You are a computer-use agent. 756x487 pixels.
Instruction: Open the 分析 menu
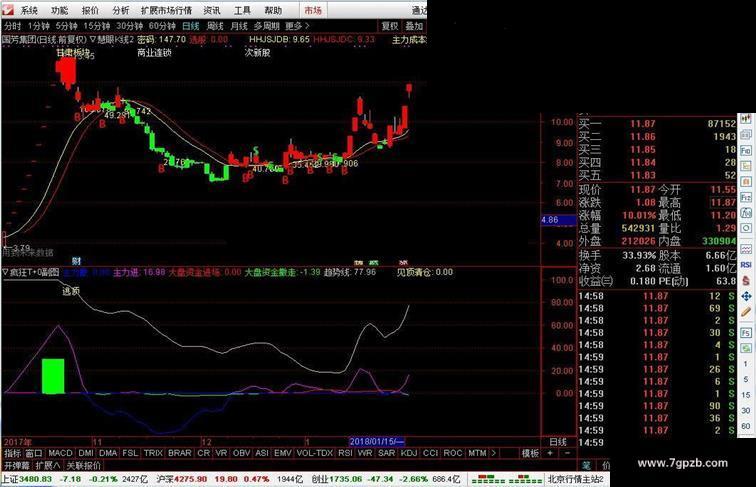click(121, 10)
